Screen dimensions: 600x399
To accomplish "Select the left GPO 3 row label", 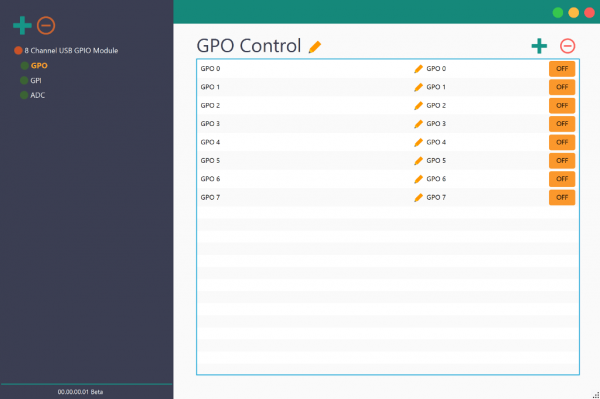I will click(x=210, y=124).
